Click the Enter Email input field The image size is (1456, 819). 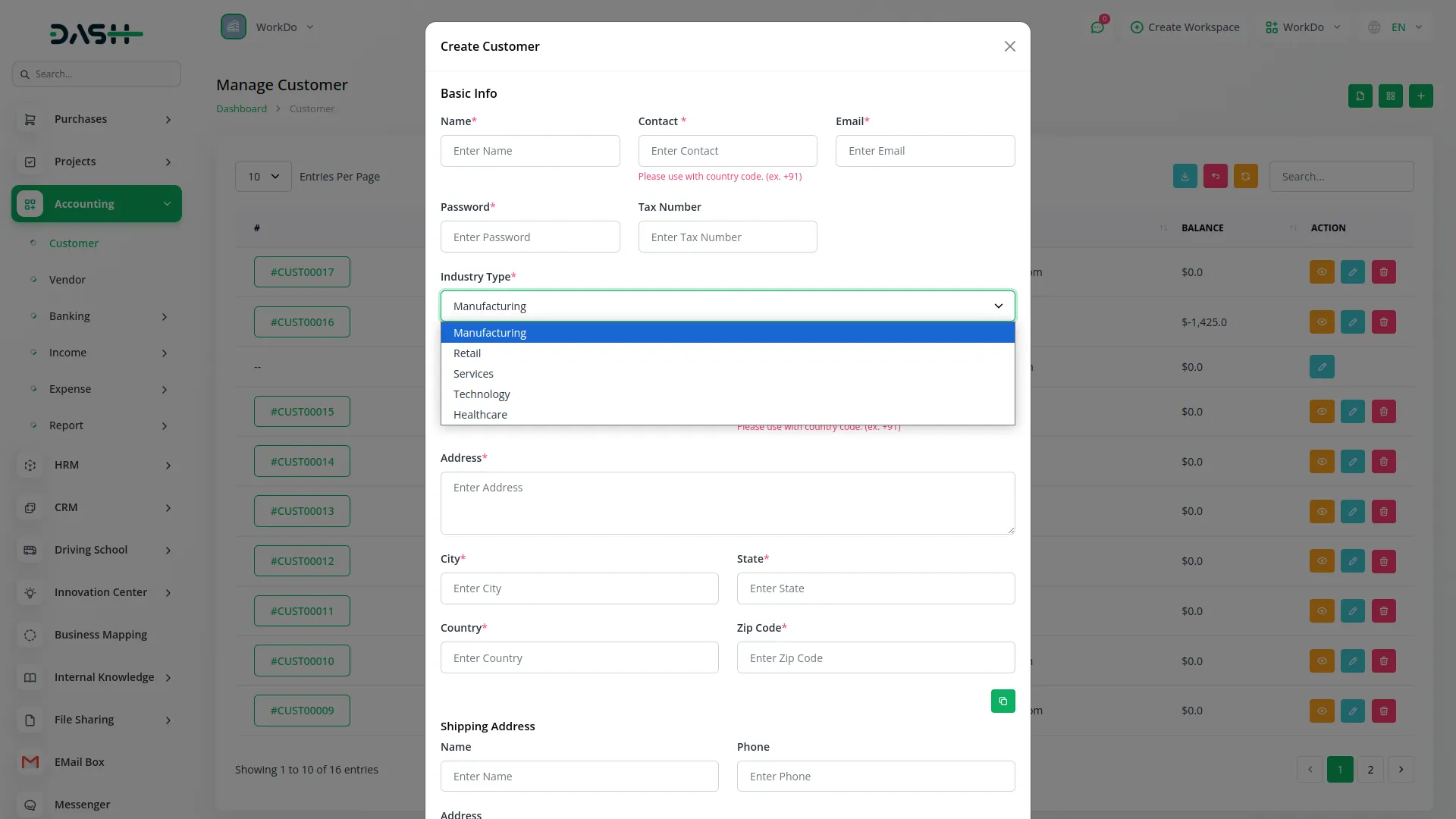click(x=924, y=151)
